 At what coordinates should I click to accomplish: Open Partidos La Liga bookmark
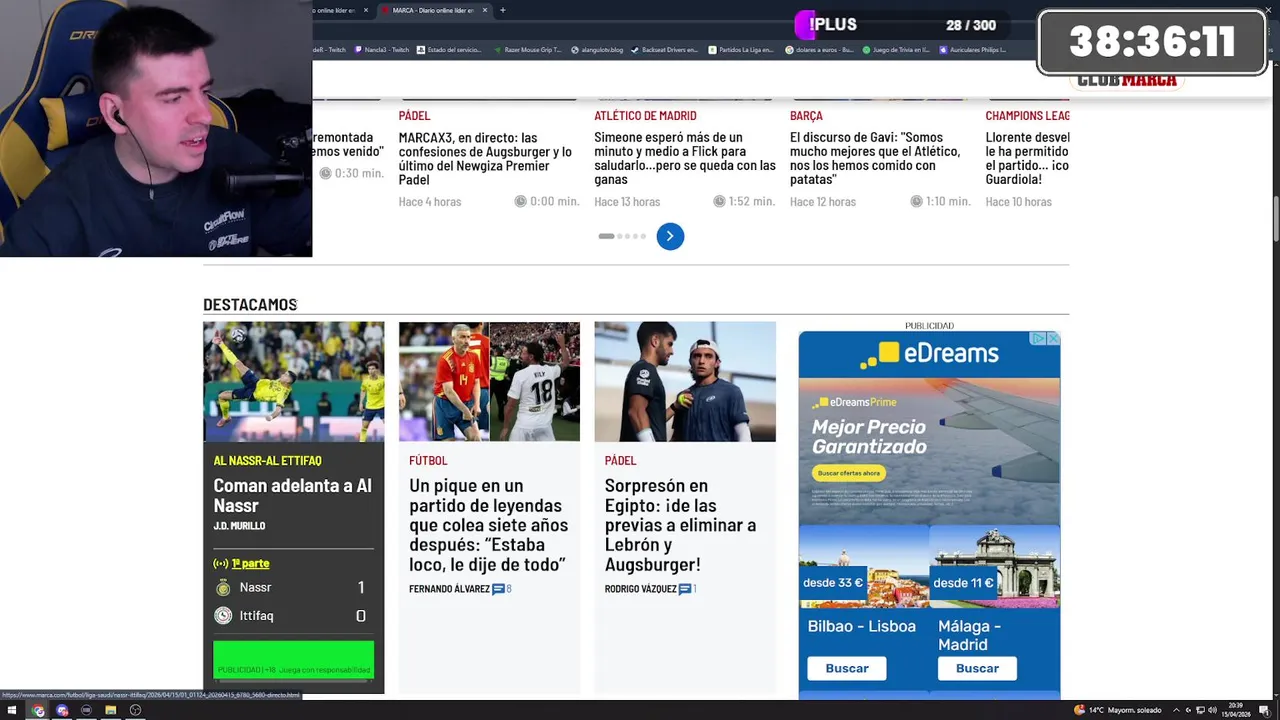click(741, 49)
